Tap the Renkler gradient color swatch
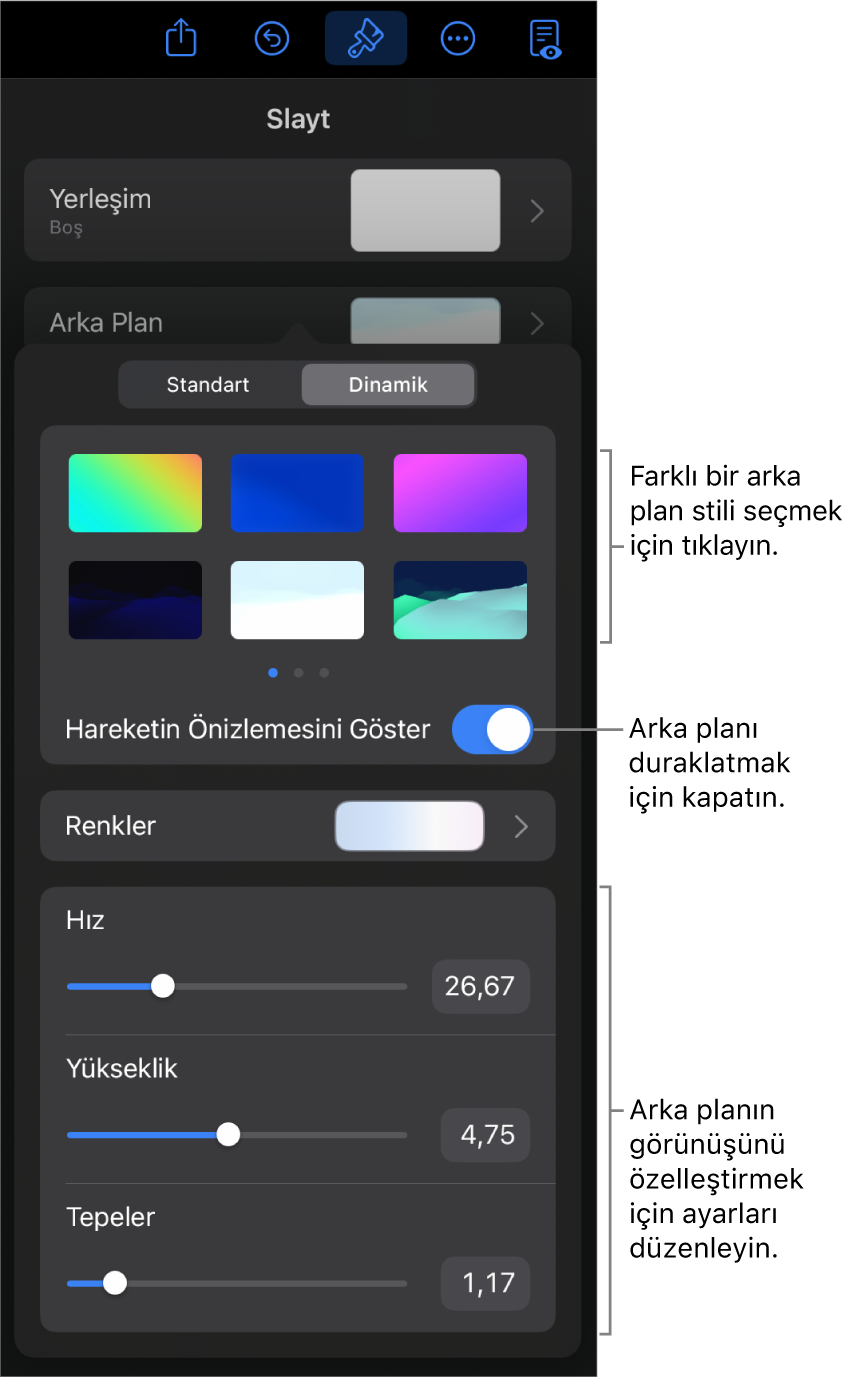Viewport: 857px width, 1378px height. [x=410, y=826]
